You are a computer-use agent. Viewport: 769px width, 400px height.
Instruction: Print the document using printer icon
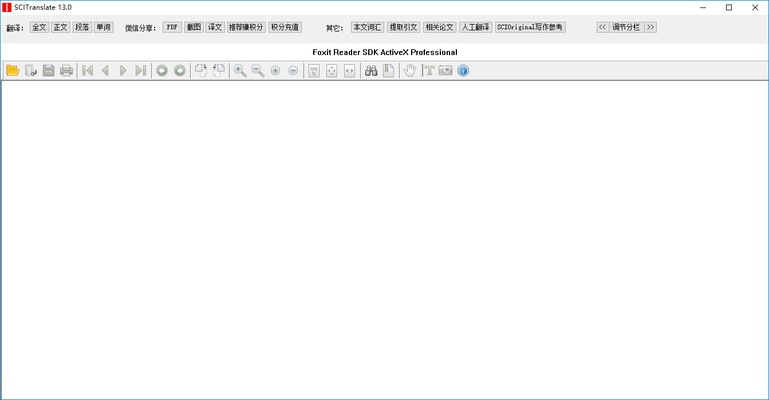pos(66,71)
